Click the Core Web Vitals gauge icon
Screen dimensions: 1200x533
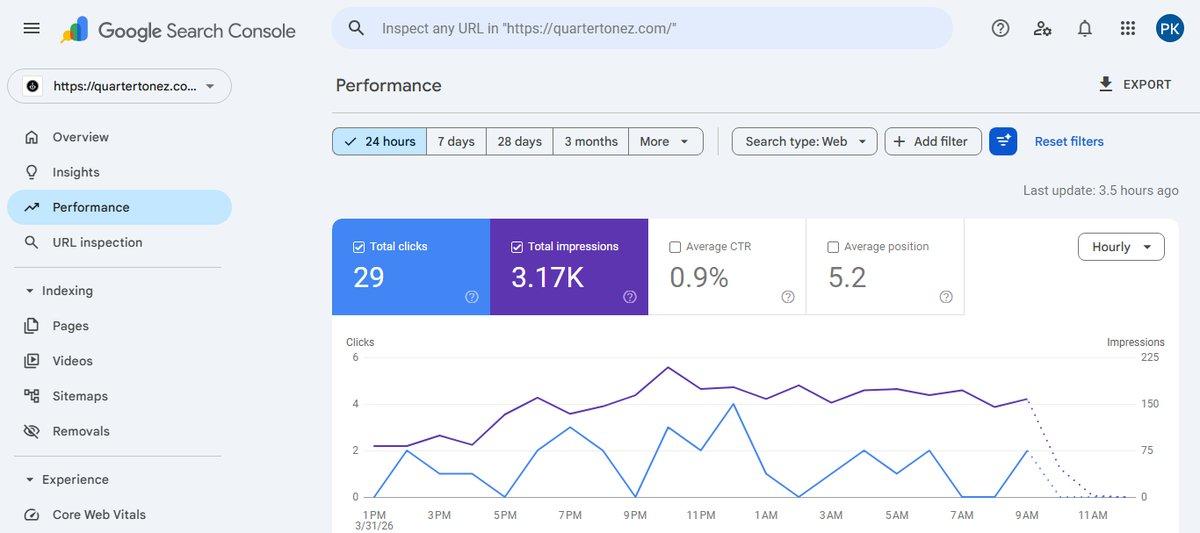pyautogui.click(x=32, y=515)
